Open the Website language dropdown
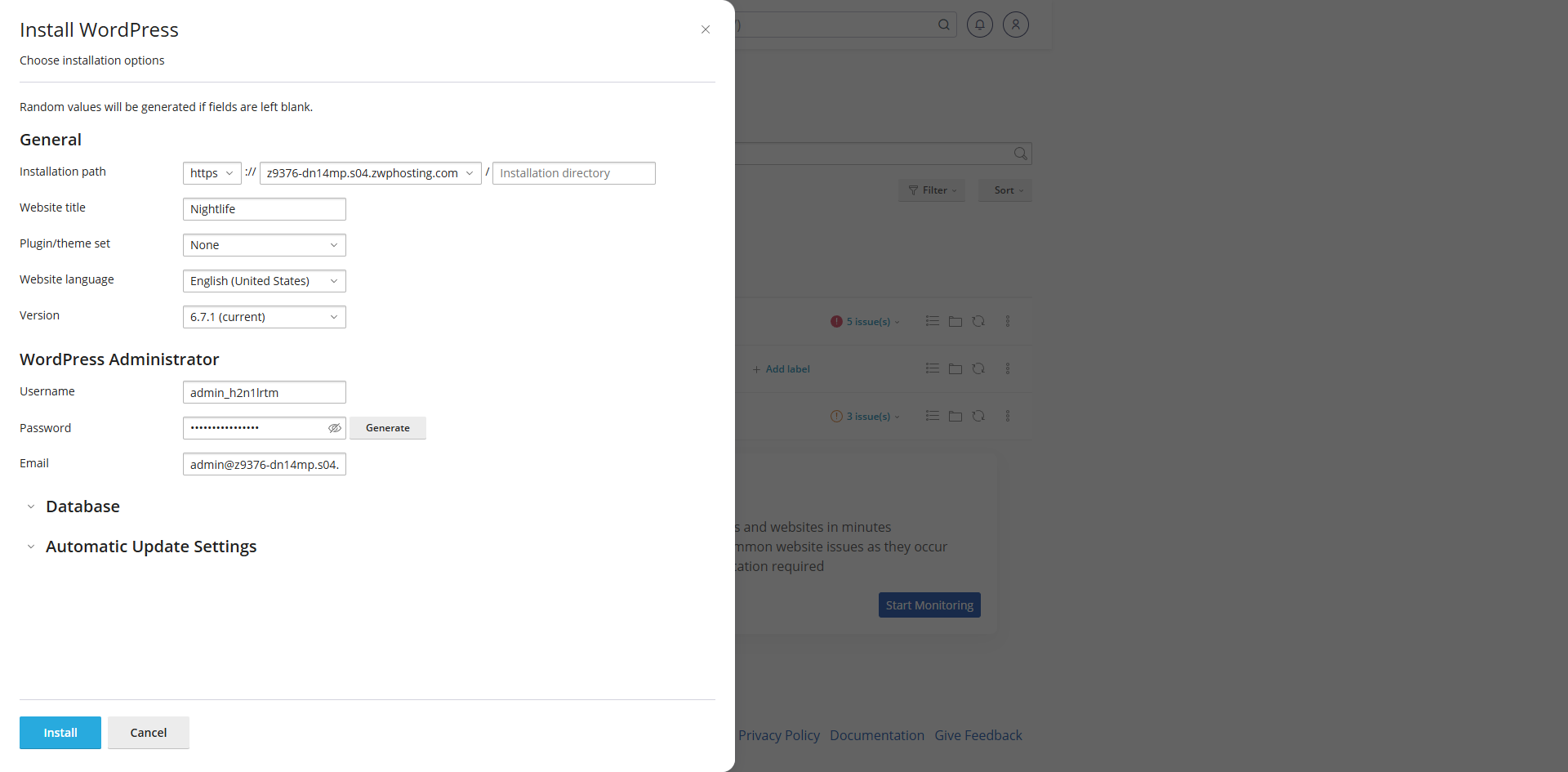This screenshot has width=1568, height=772. tap(265, 281)
